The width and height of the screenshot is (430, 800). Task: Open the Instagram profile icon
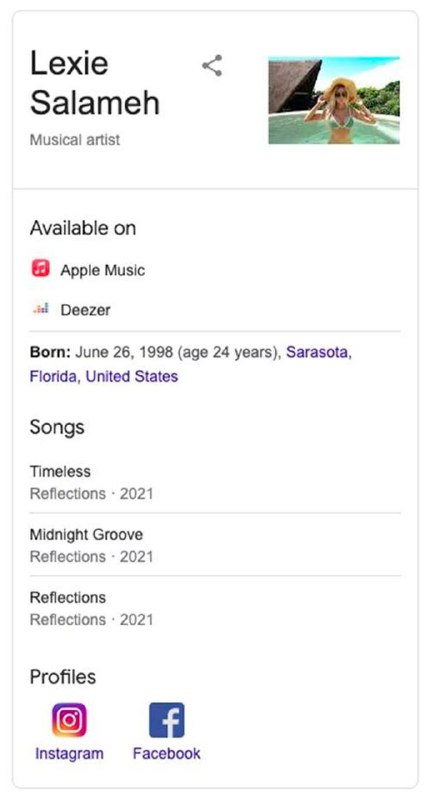(69, 720)
